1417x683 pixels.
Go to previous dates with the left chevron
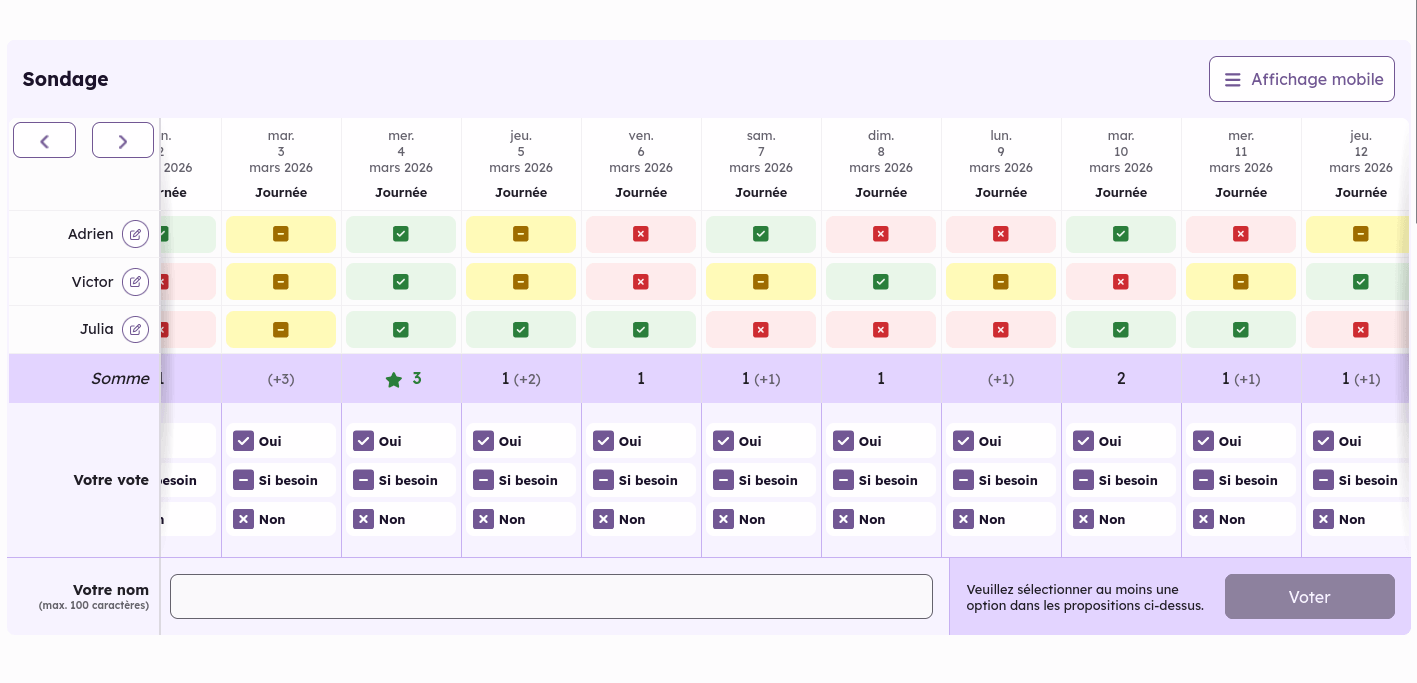coord(44,141)
